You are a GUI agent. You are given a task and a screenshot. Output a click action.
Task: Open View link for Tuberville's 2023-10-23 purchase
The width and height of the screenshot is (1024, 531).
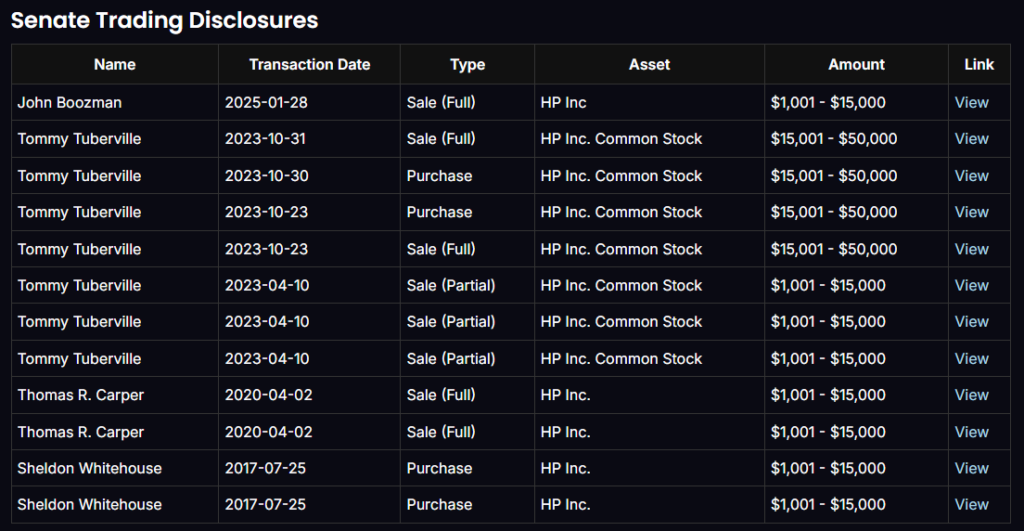pos(971,212)
